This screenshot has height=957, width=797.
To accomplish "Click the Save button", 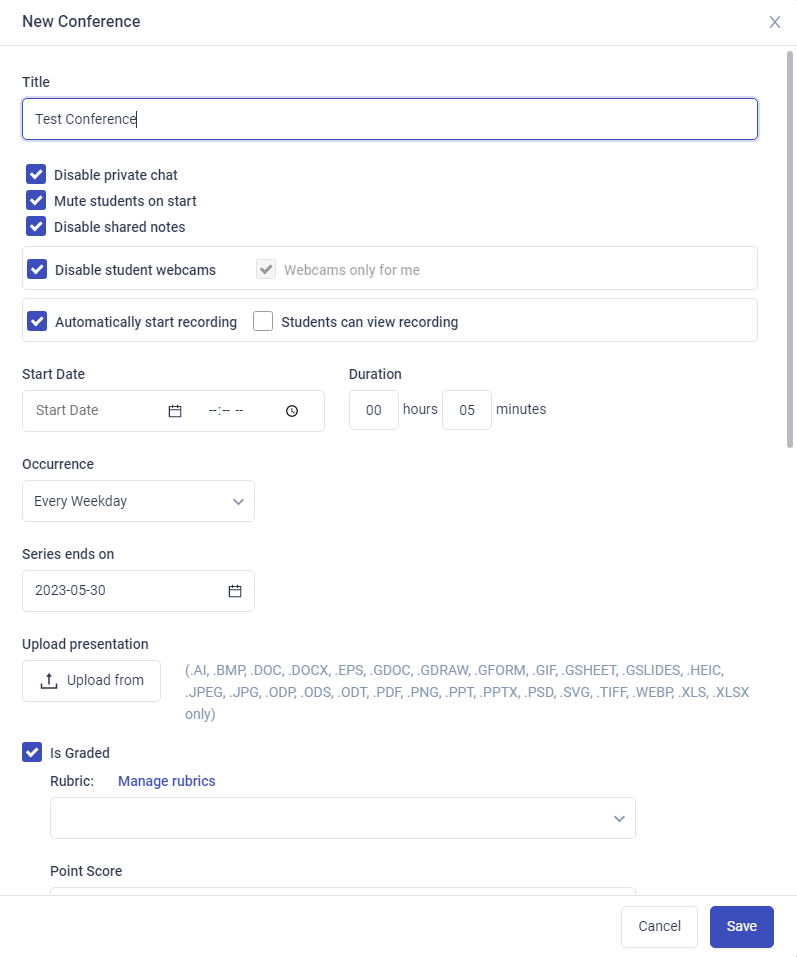I will coord(741,926).
